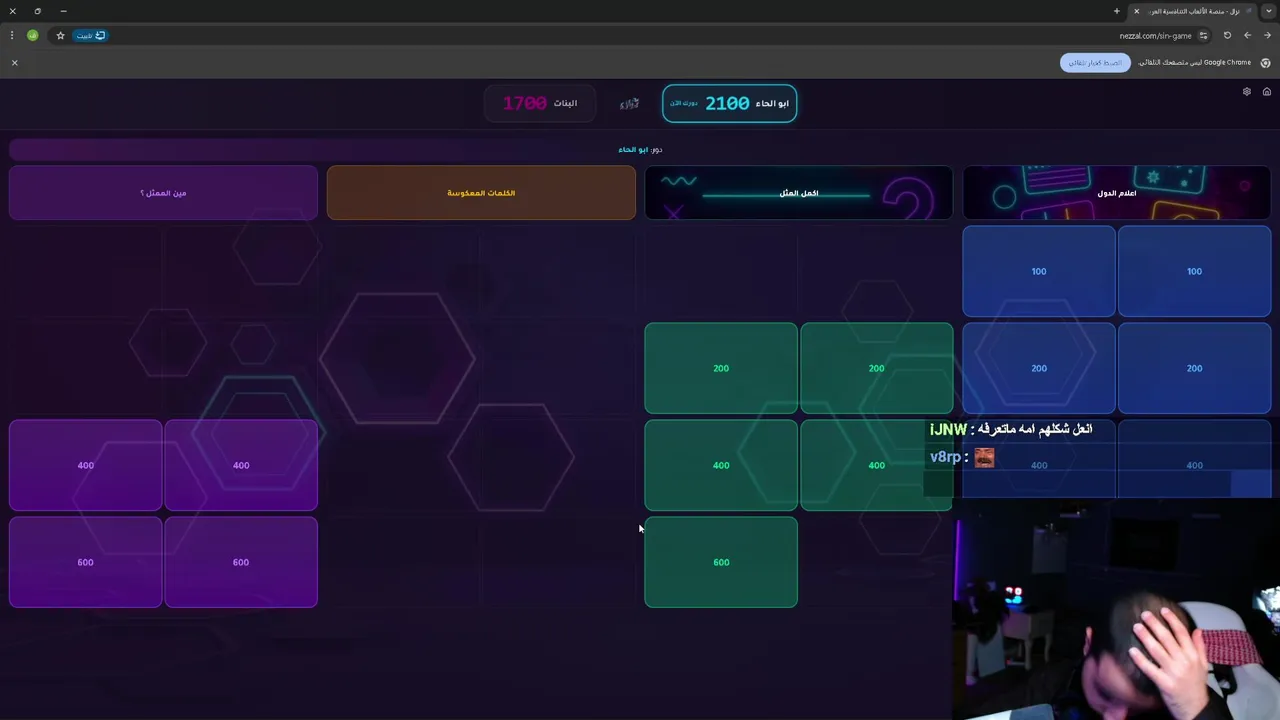Choose the green 600 card
Screen dimensions: 1280x720
(721, 562)
